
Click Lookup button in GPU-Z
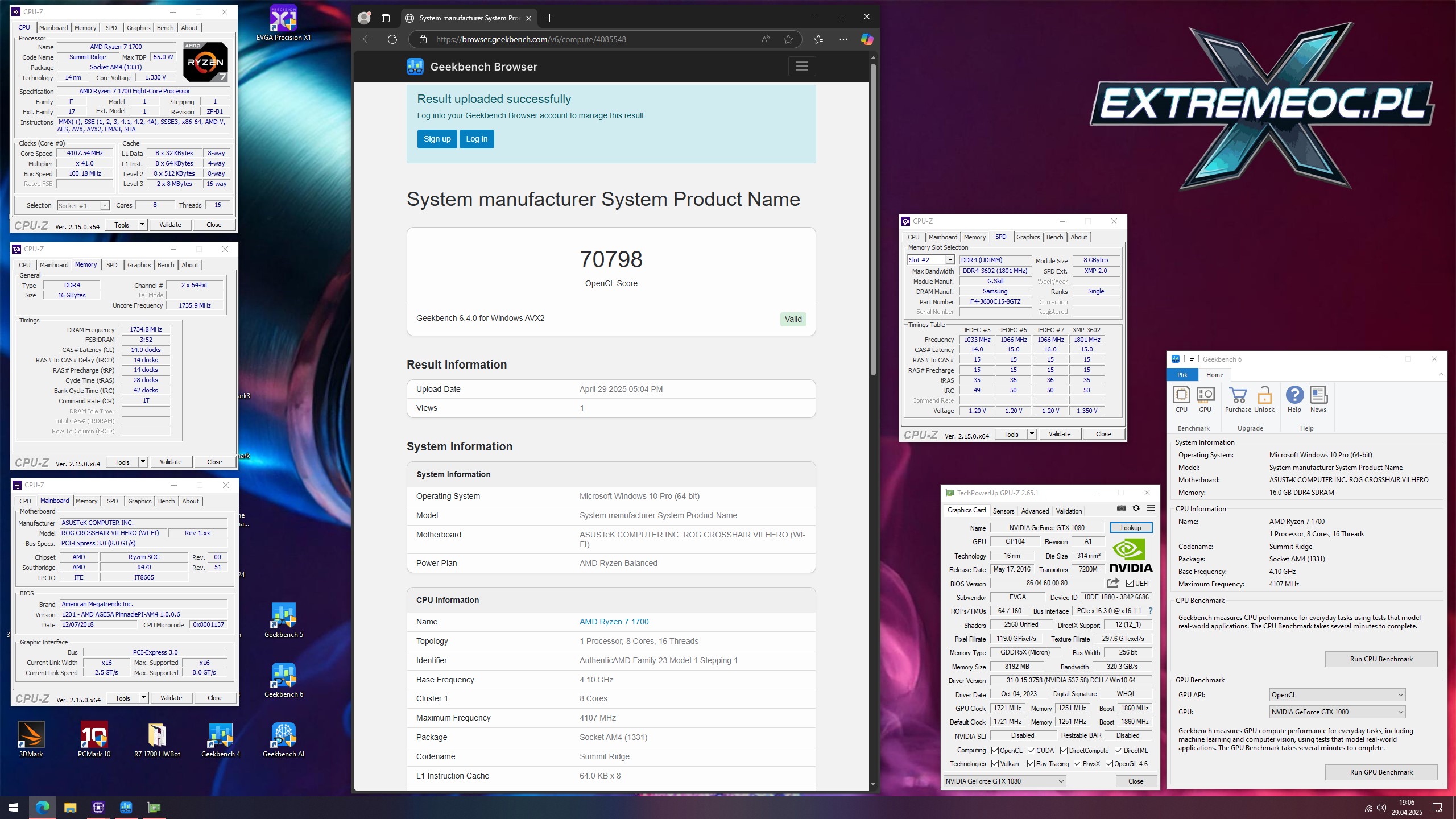coord(1131,528)
